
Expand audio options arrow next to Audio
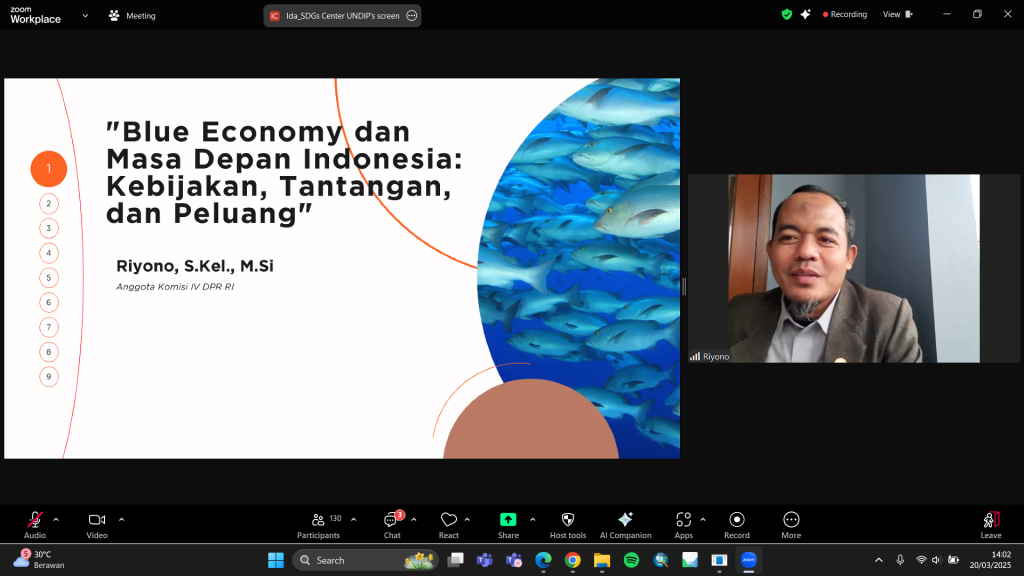click(56, 519)
